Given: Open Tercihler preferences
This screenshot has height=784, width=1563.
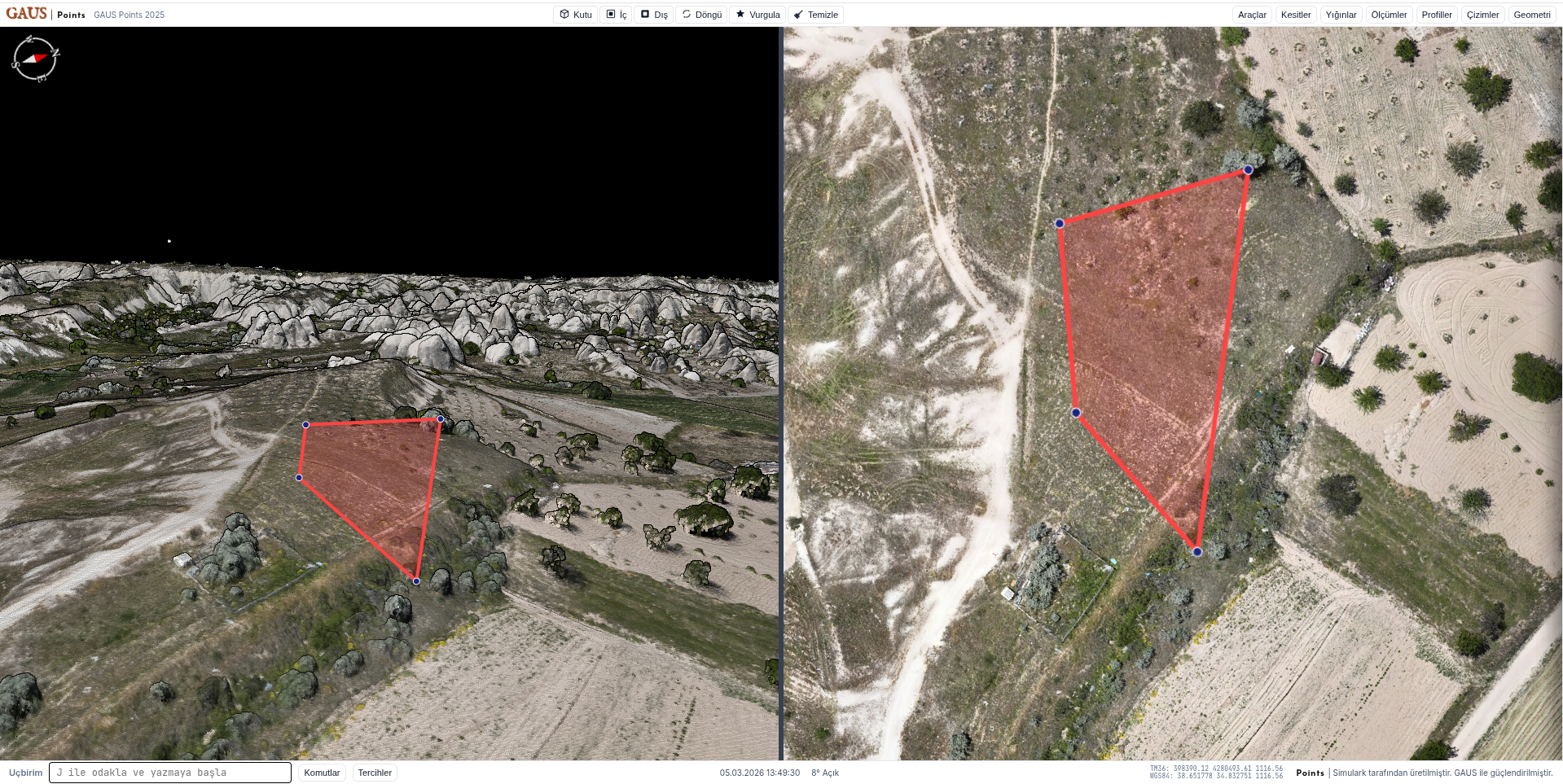Looking at the screenshot, I should (x=375, y=773).
